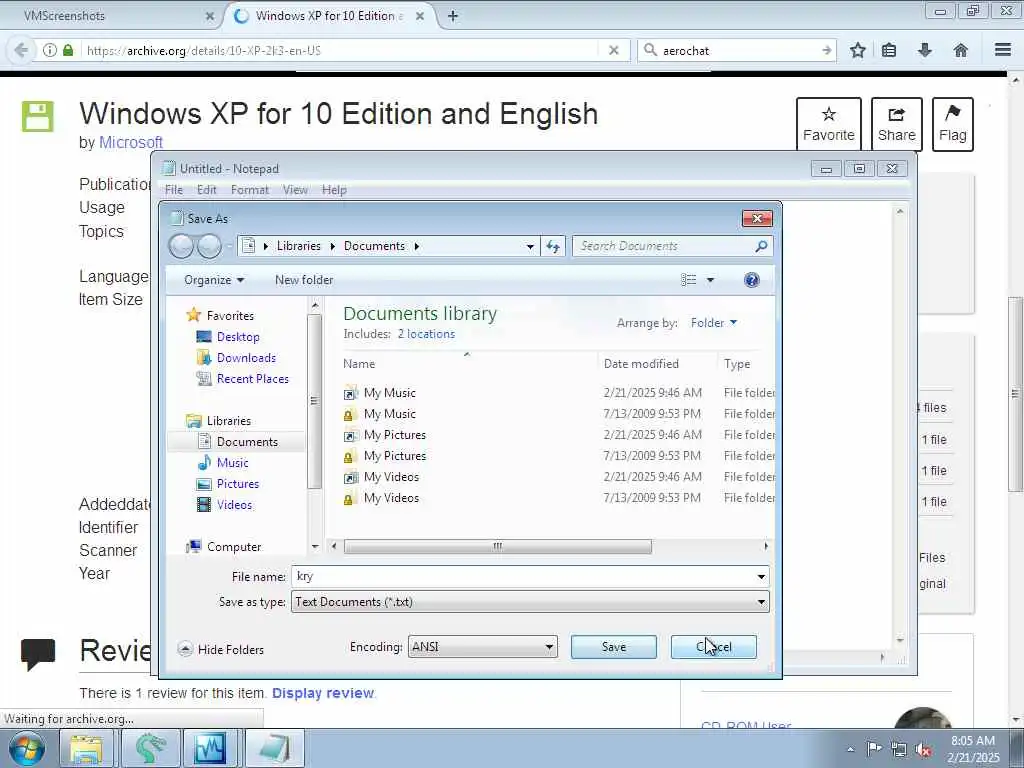Switch to the VMScreenshots browser tab
This screenshot has height=768, width=1024.
pos(110,16)
